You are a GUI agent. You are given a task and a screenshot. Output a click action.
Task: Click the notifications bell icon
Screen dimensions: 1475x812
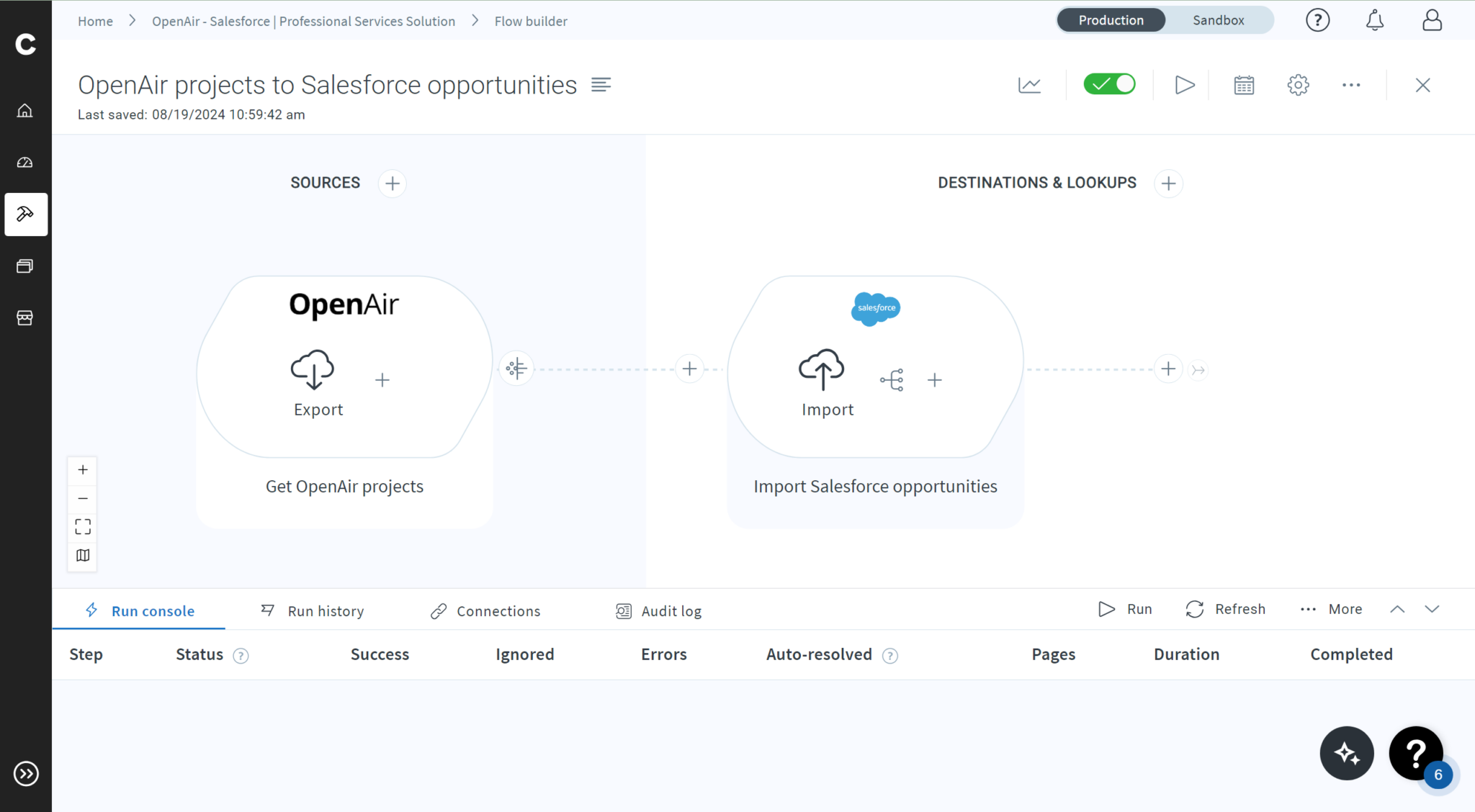pos(1373,19)
